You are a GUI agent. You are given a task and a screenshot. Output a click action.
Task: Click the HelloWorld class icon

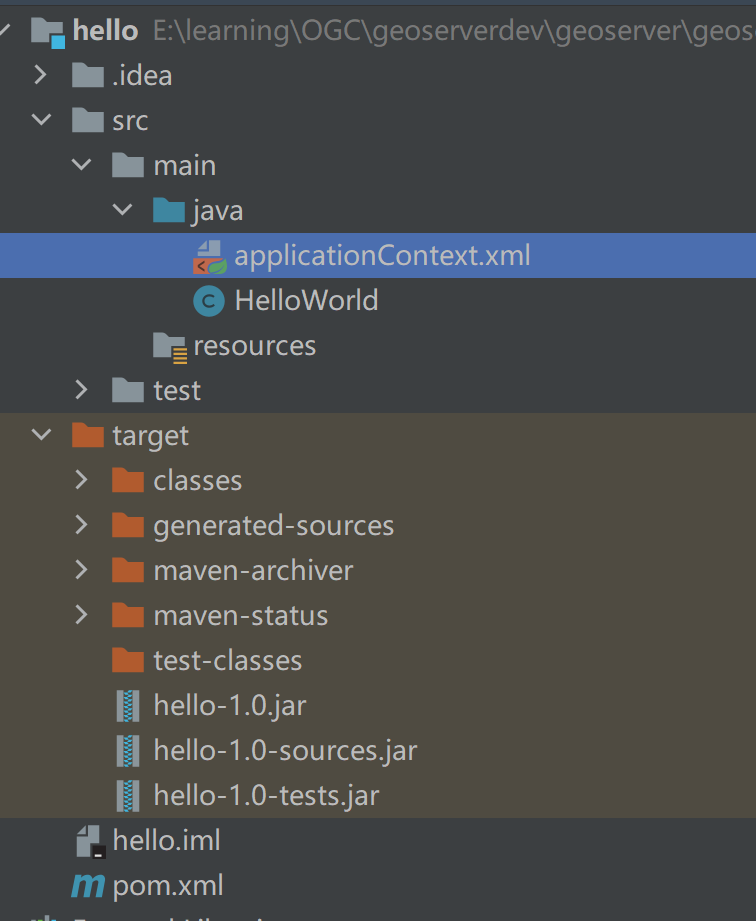(209, 301)
